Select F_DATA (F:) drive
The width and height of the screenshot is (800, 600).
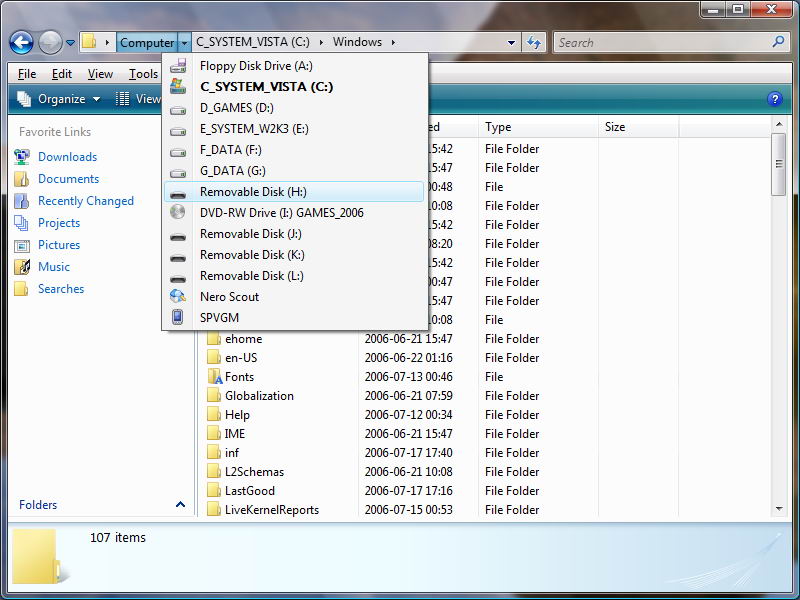pyautogui.click(x=294, y=149)
